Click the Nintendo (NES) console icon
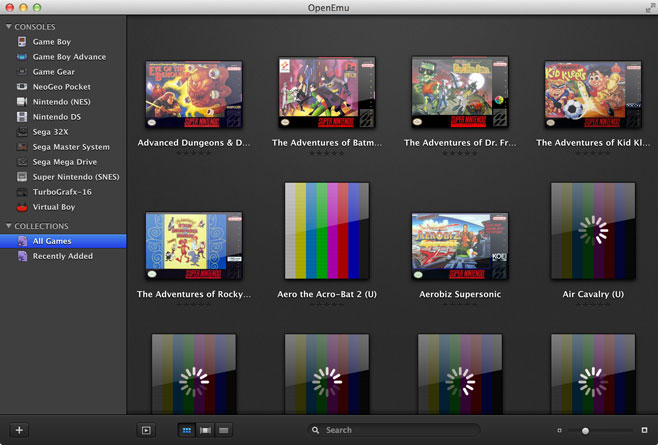The height and width of the screenshot is (445, 658). 22,102
